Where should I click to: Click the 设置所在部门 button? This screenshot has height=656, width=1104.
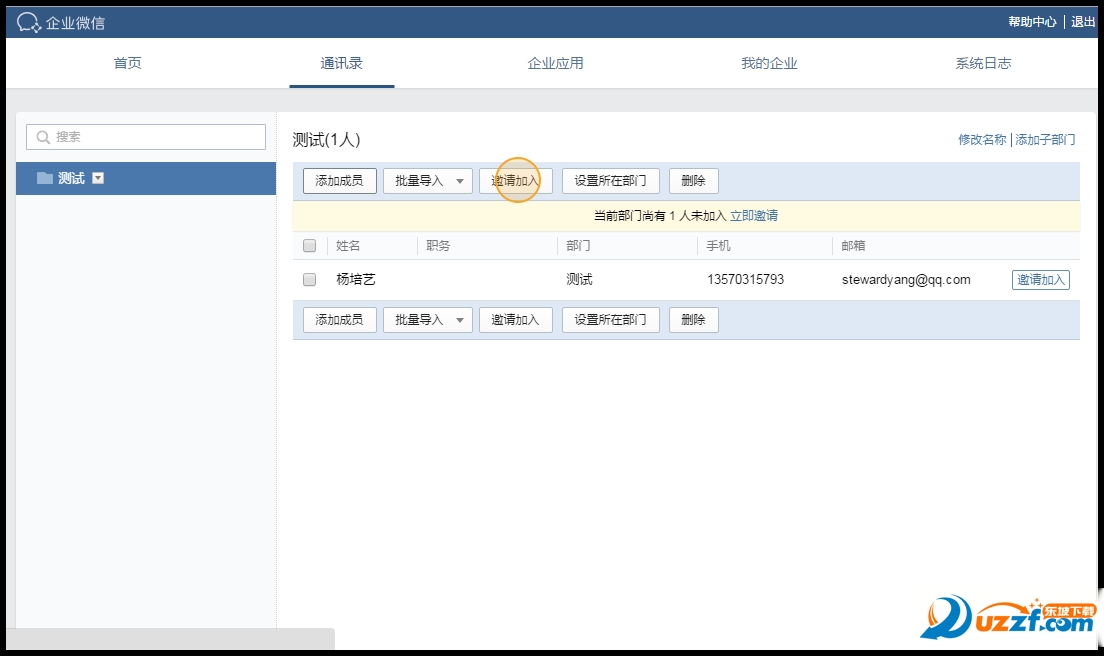tap(611, 181)
